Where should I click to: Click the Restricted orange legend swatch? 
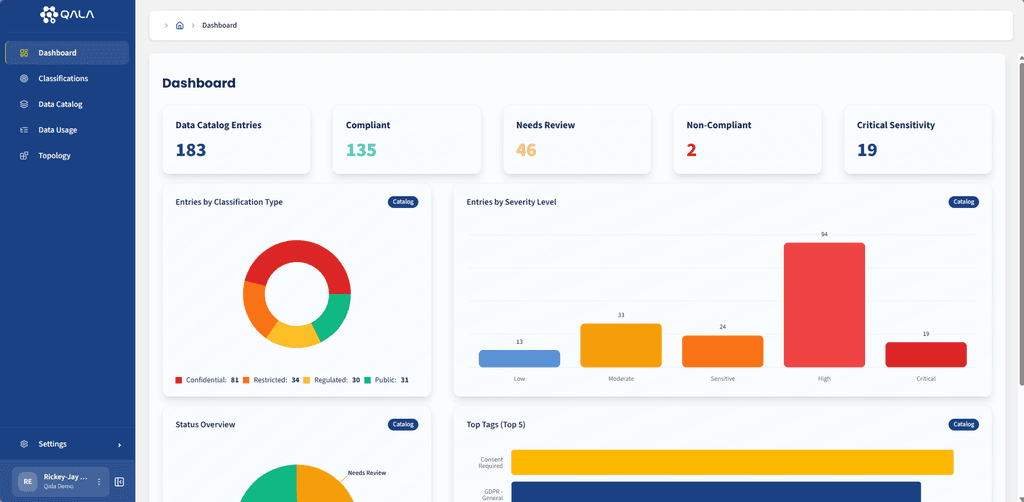(x=246, y=380)
